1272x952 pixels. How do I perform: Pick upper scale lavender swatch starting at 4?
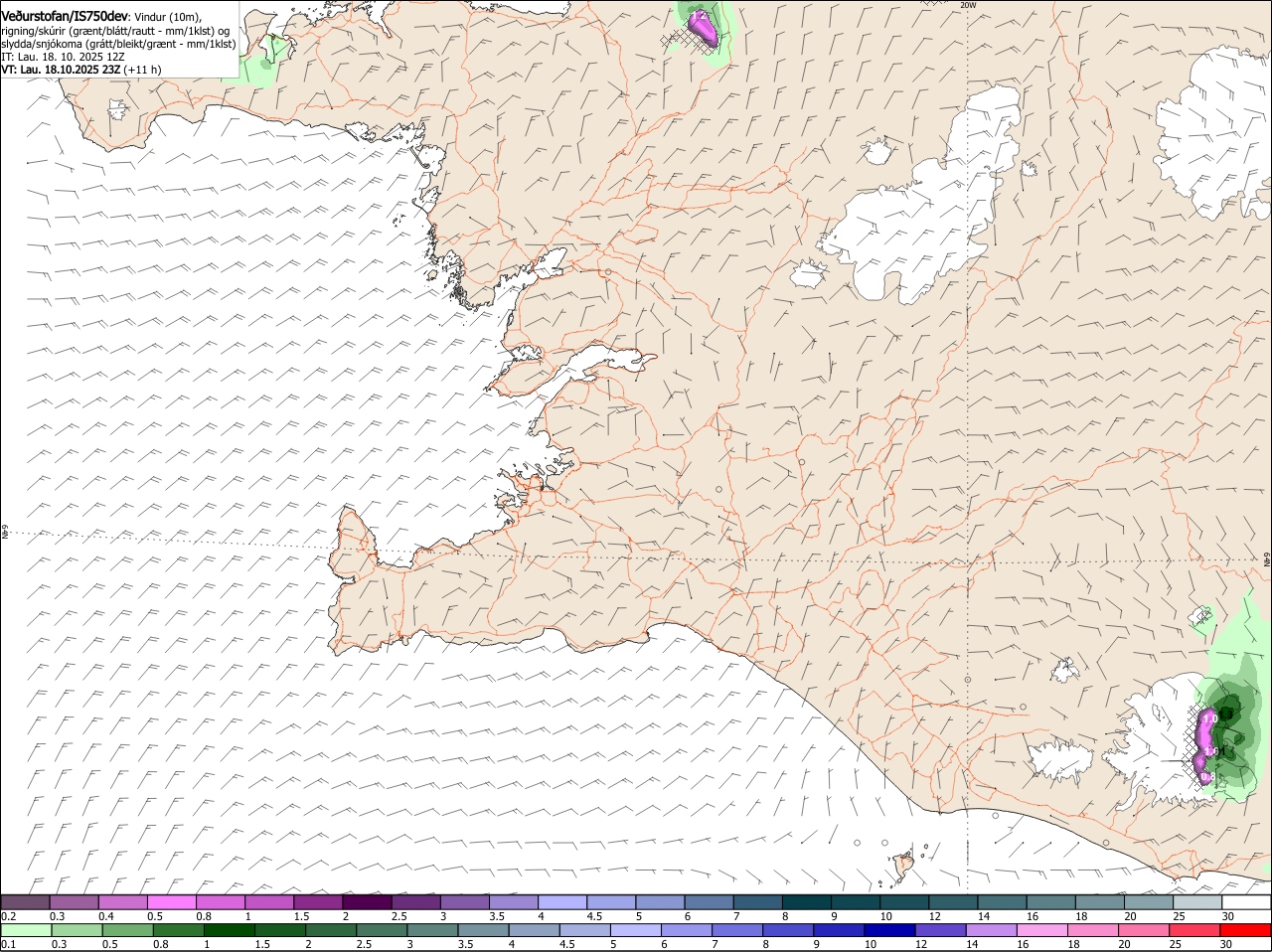click(561, 902)
